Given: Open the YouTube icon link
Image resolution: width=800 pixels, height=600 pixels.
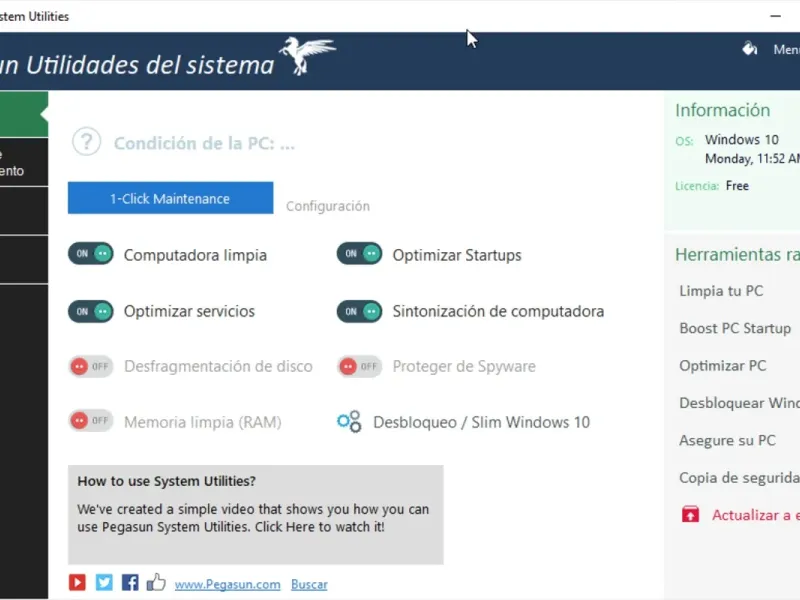Looking at the screenshot, I should pos(78,582).
